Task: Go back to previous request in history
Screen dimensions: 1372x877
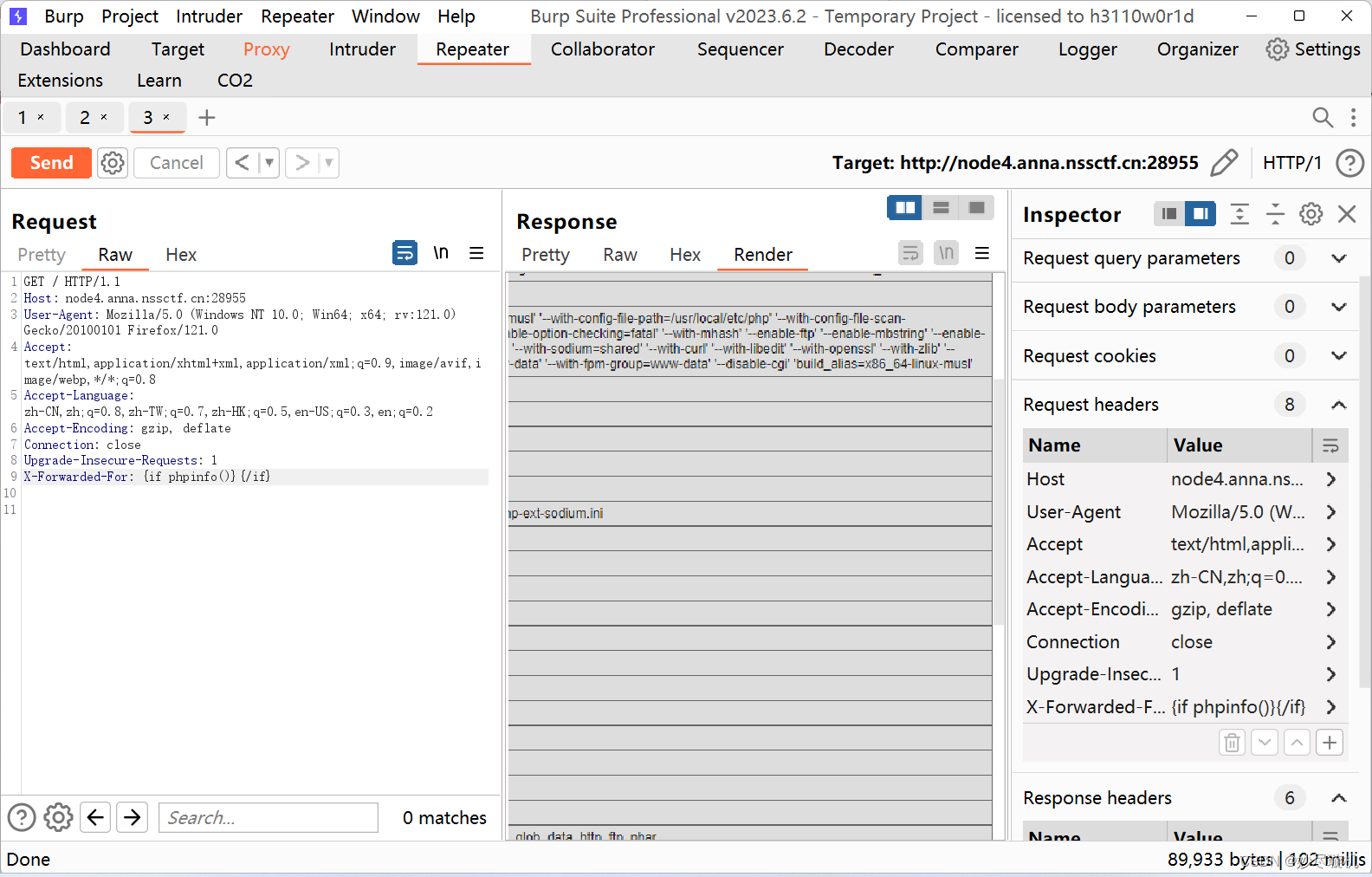Action: [x=243, y=163]
